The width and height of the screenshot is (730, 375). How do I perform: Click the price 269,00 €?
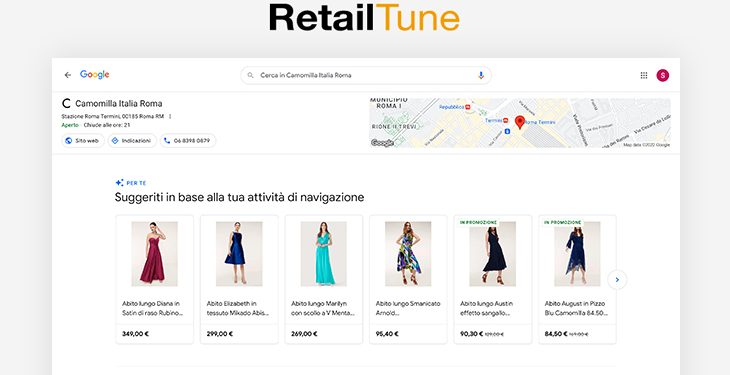304,334
